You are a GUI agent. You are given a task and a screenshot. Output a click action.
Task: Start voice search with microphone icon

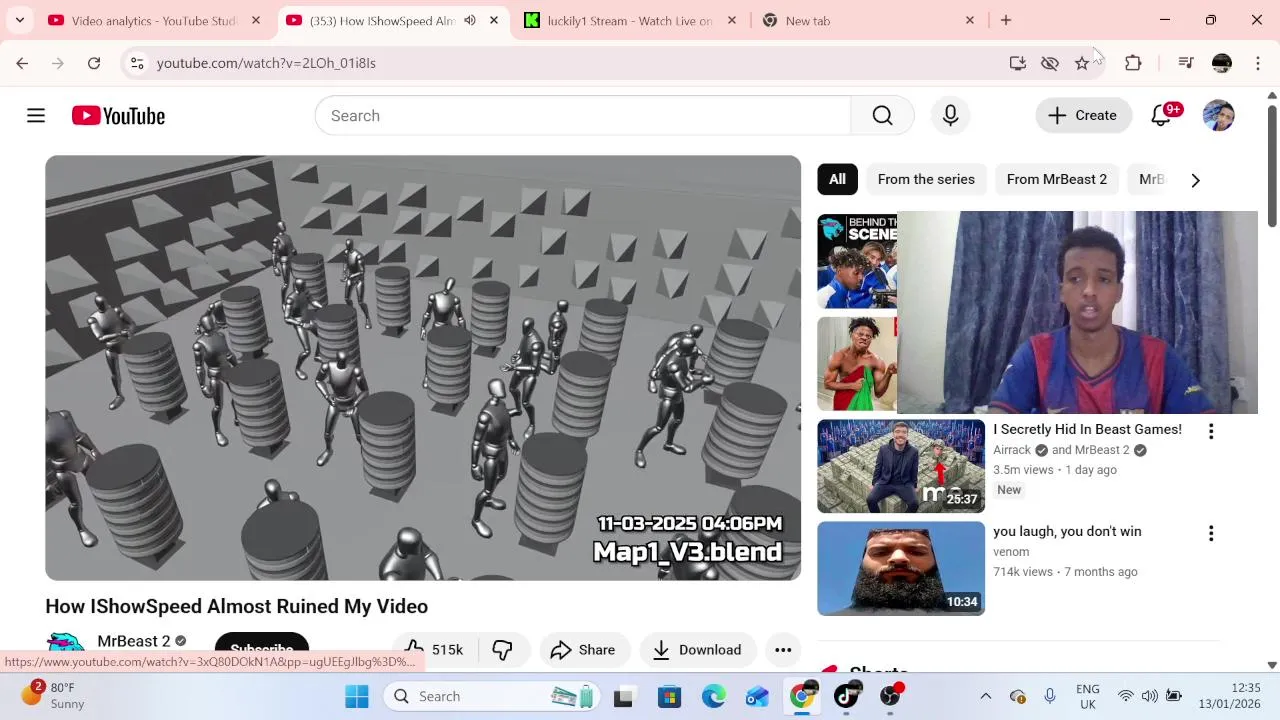point(950,116)
